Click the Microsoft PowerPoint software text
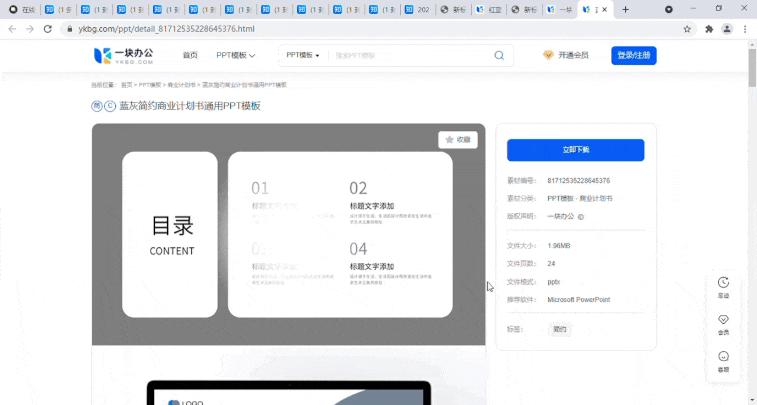757x405 pixels. [578, 300]
